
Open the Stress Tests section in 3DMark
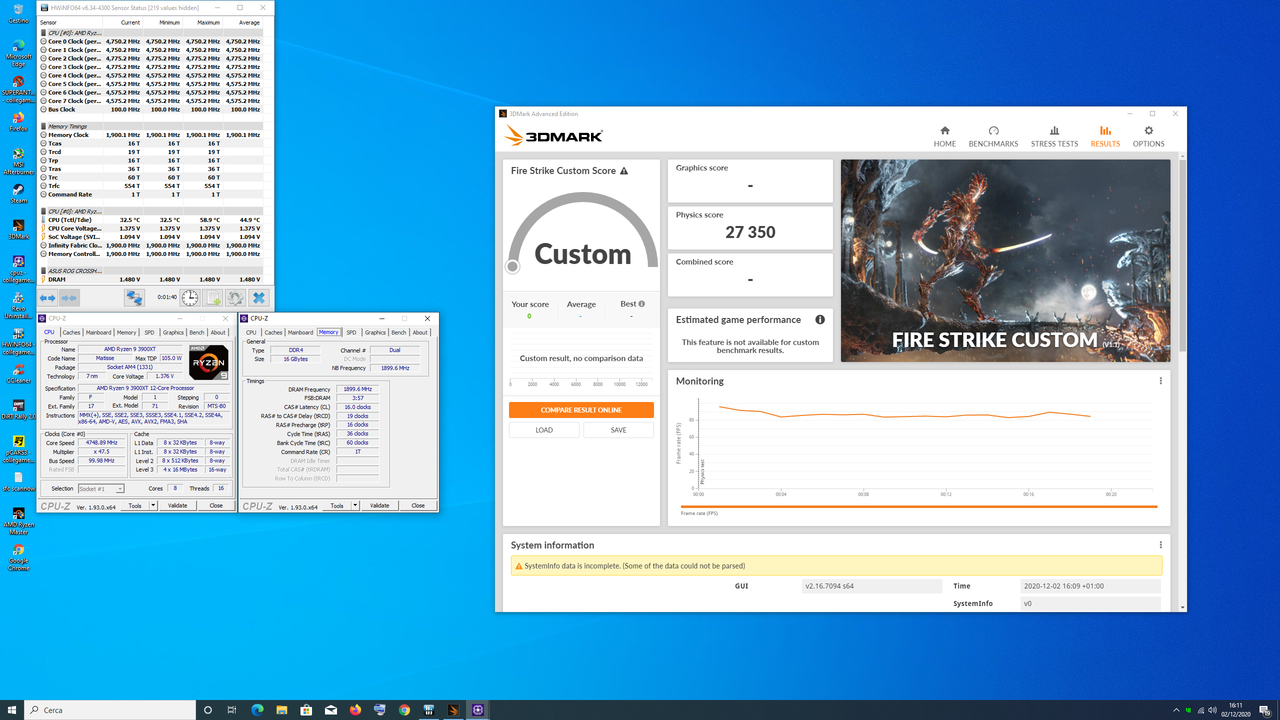point(1054,136)
